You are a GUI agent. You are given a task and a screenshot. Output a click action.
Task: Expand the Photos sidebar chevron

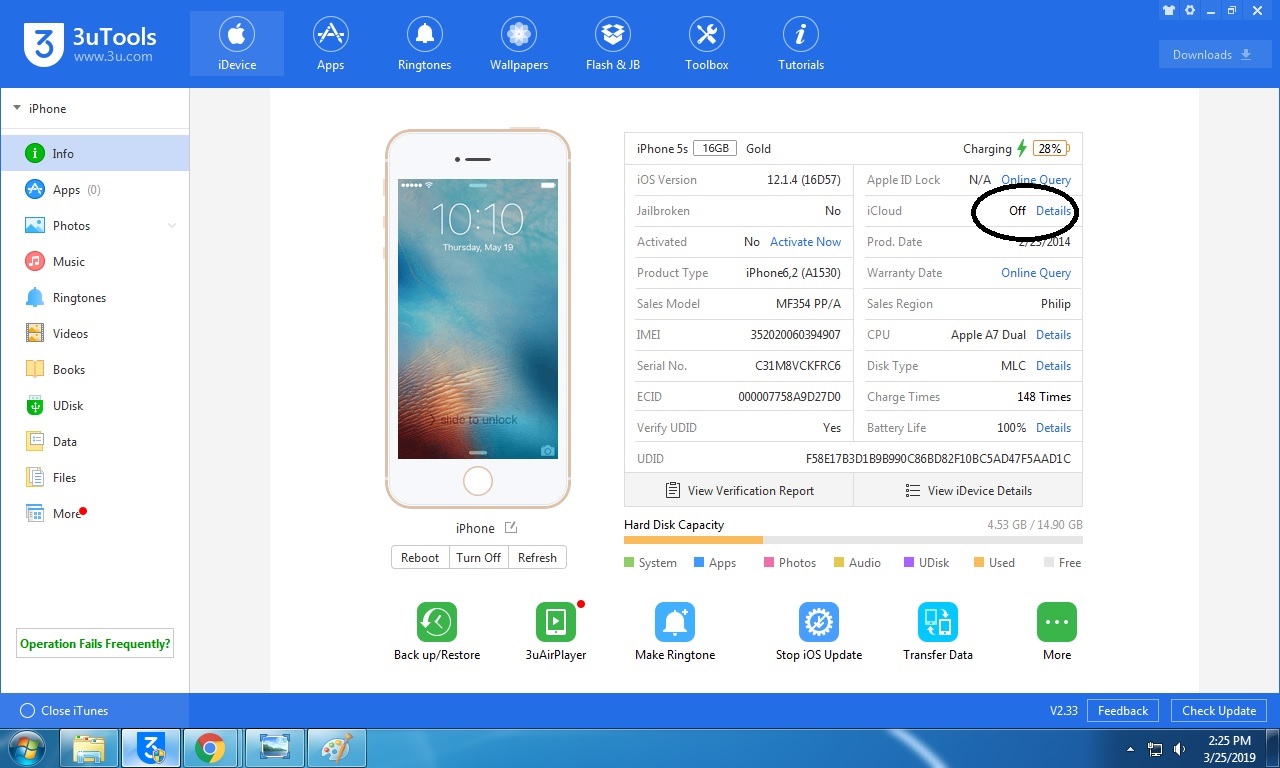pyautogui.click(x=172, y=226)
